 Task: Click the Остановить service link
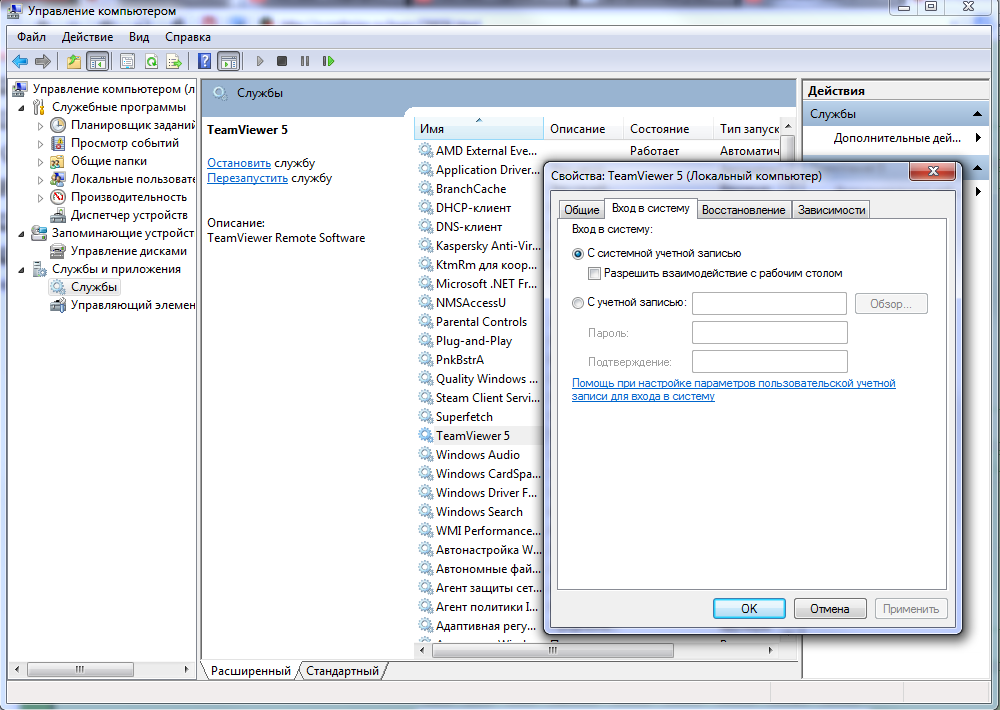(x=239, y=163)
